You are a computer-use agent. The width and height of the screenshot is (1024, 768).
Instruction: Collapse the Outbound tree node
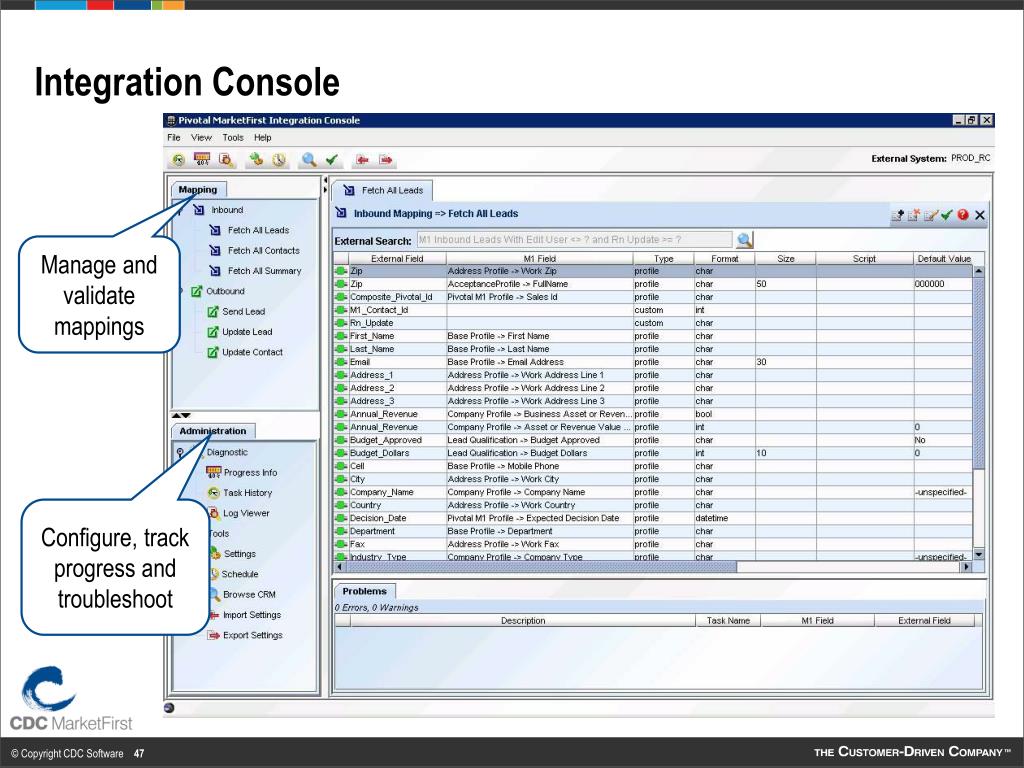pyautogui.click(x=180, y=291)
